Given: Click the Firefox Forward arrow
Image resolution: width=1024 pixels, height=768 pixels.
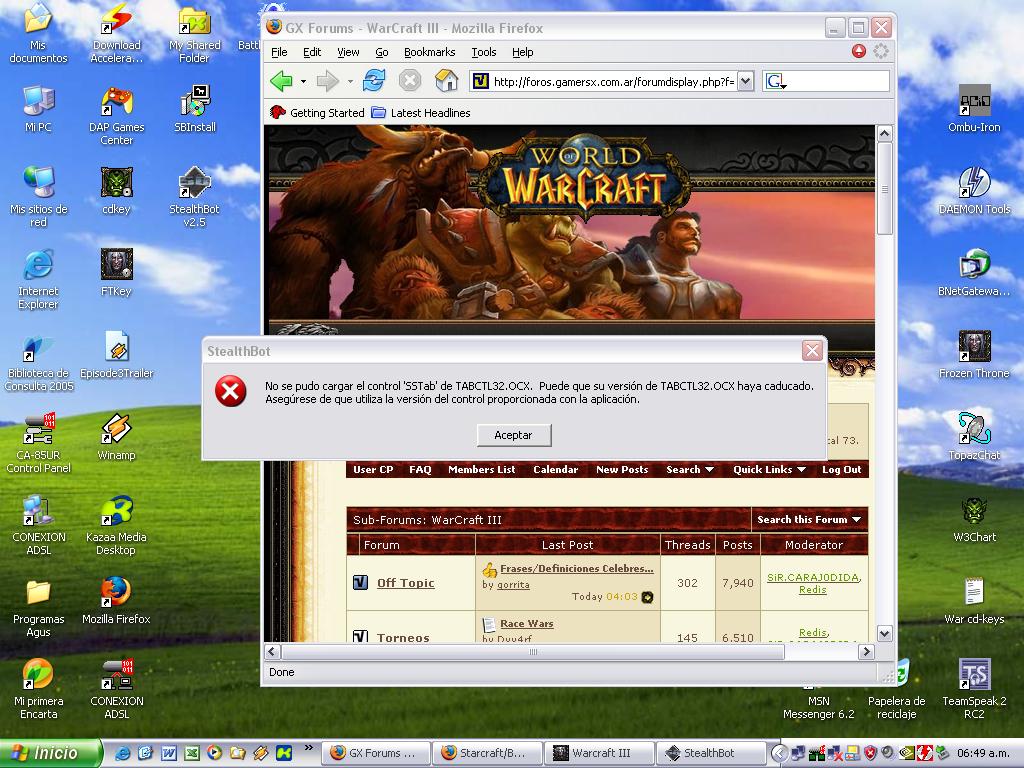Looking at the screenshot, I should 327,81.
